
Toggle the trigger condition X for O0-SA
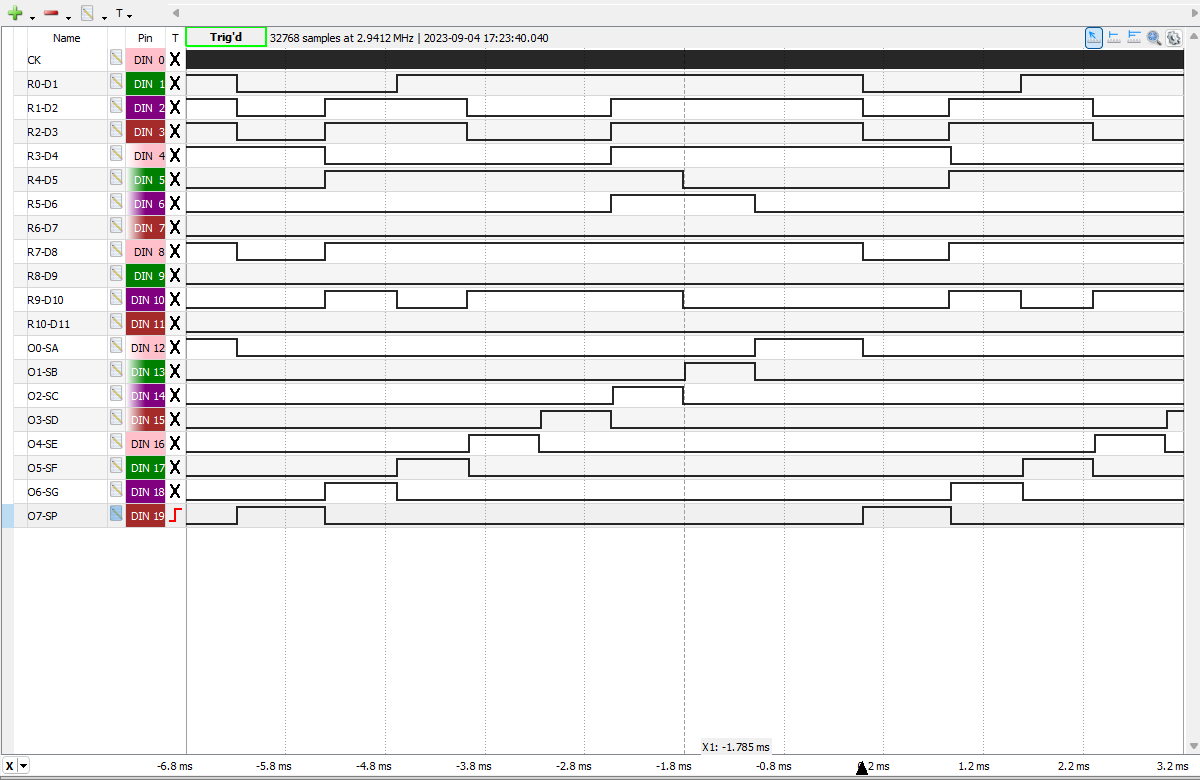pyautogui.click(x=175, y=348)
